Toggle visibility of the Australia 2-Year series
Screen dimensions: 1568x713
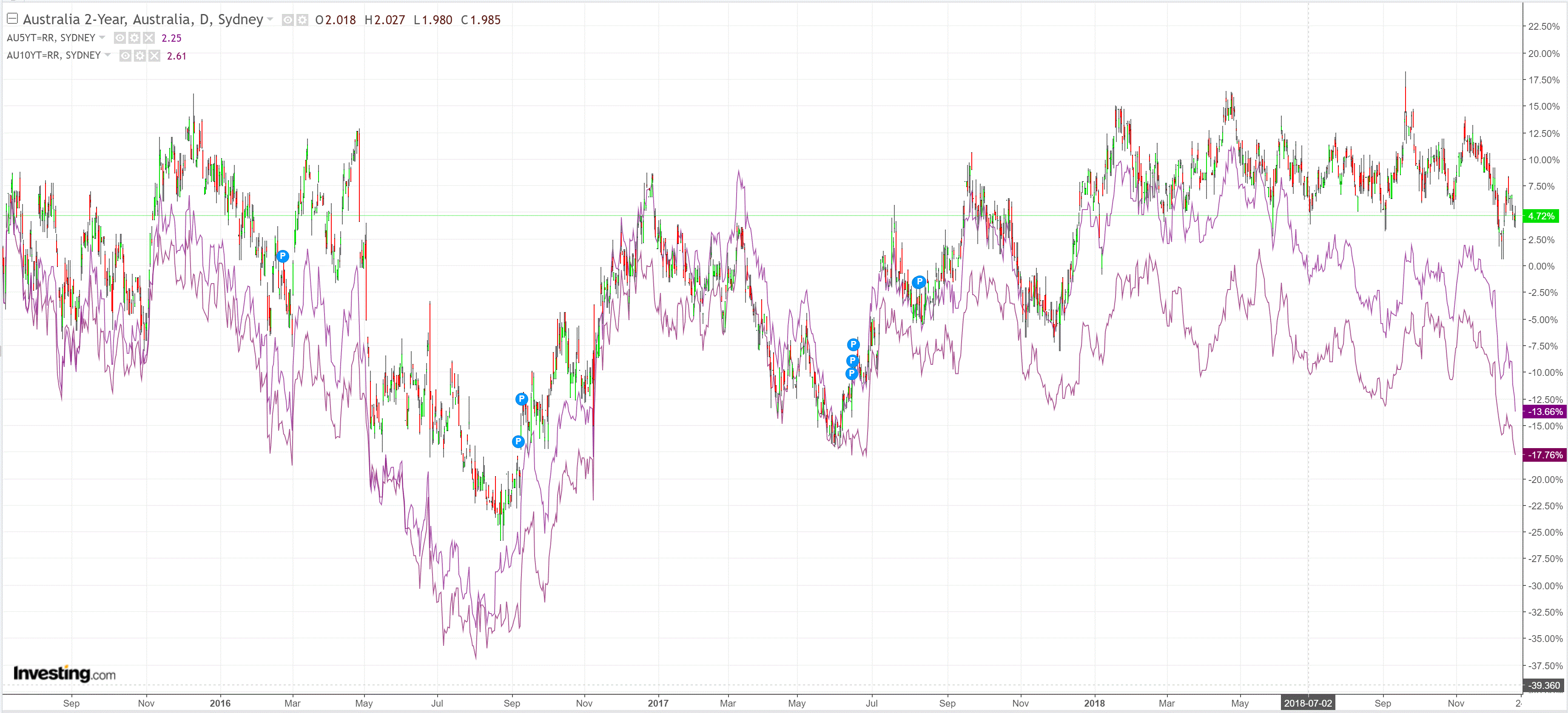coord(288,20)
